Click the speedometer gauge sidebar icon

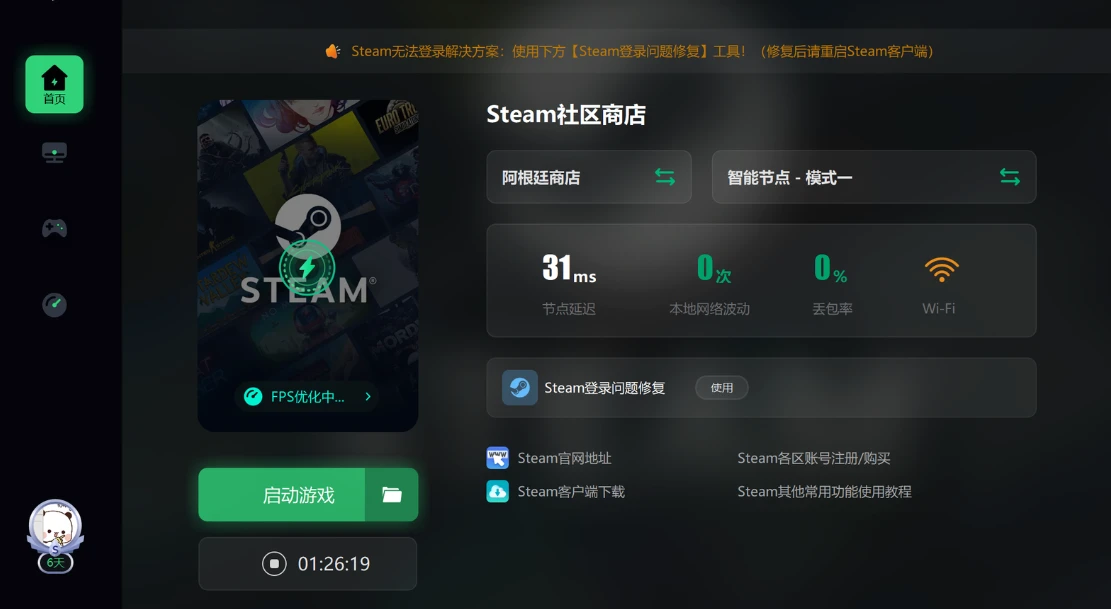click(54, 305)
